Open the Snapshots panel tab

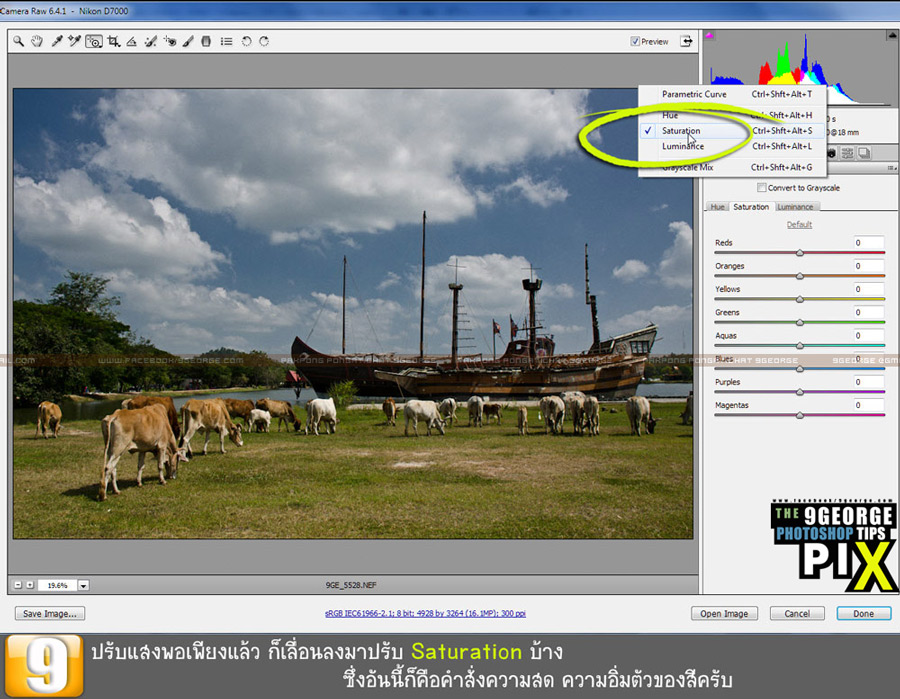click(864, 153)
